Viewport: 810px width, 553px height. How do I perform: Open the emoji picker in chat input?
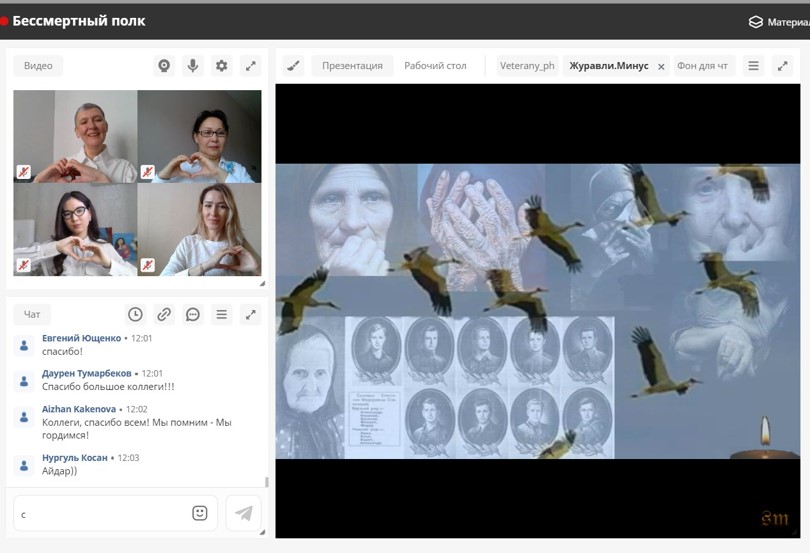[200, 513]
